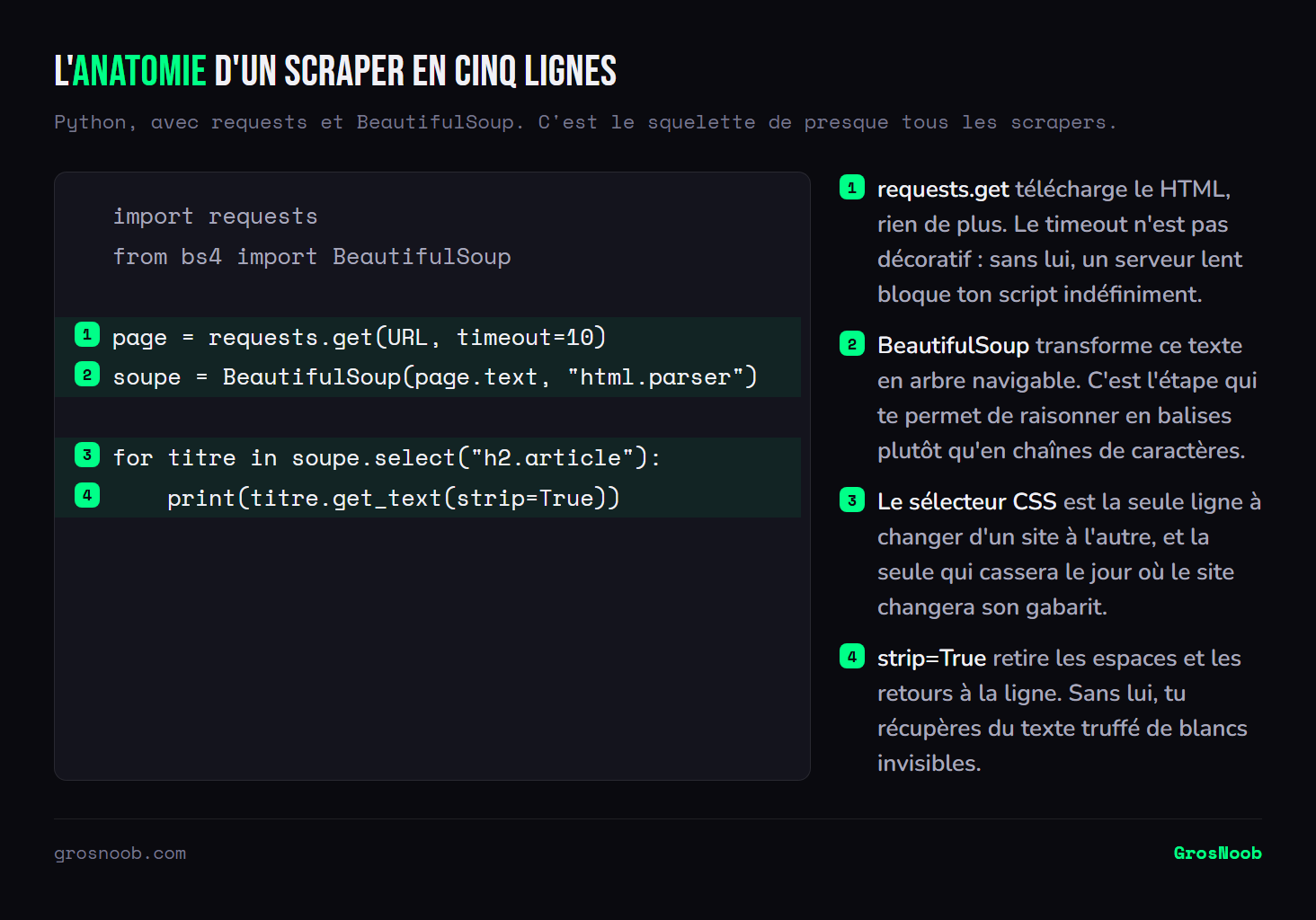Click the word "invisibles." ending the last explanation
The height and width of the screenshot is (920, 1316).
[929, 764]
